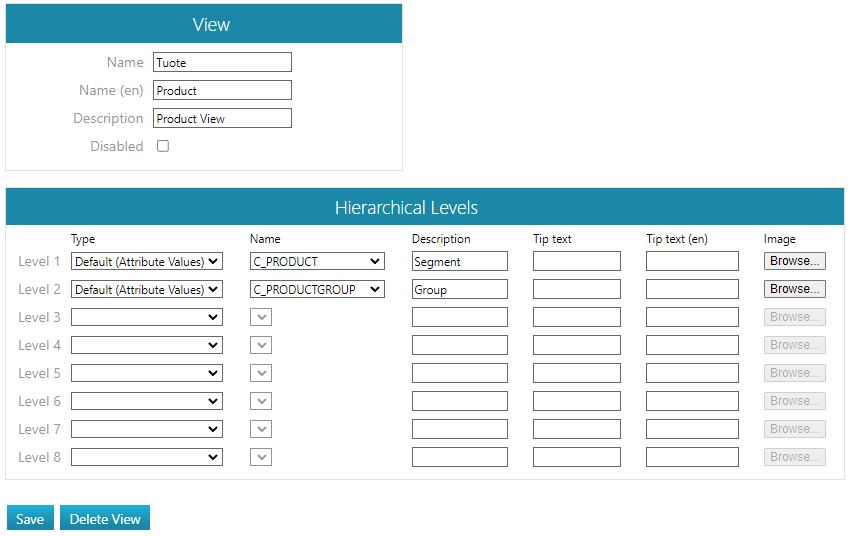Click the Delete View button
The image size is (850, 536).
(x=105, y=519)
